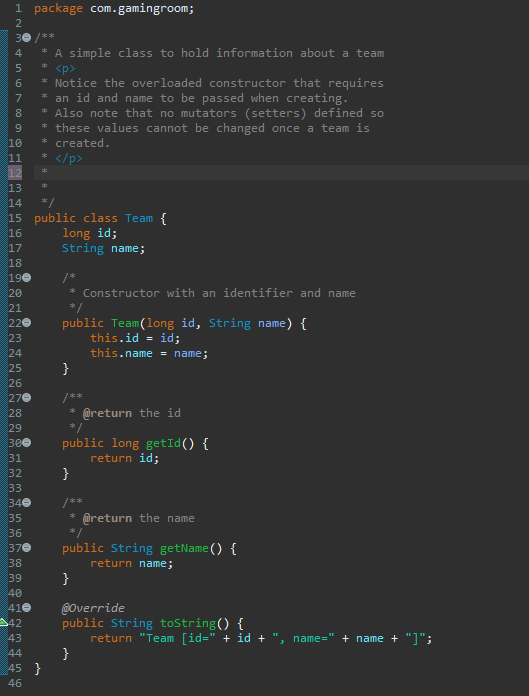Viewport: 529px width, 696px height.
Task: Click the opening <p> tag in Javadoc
Action: 65,68
